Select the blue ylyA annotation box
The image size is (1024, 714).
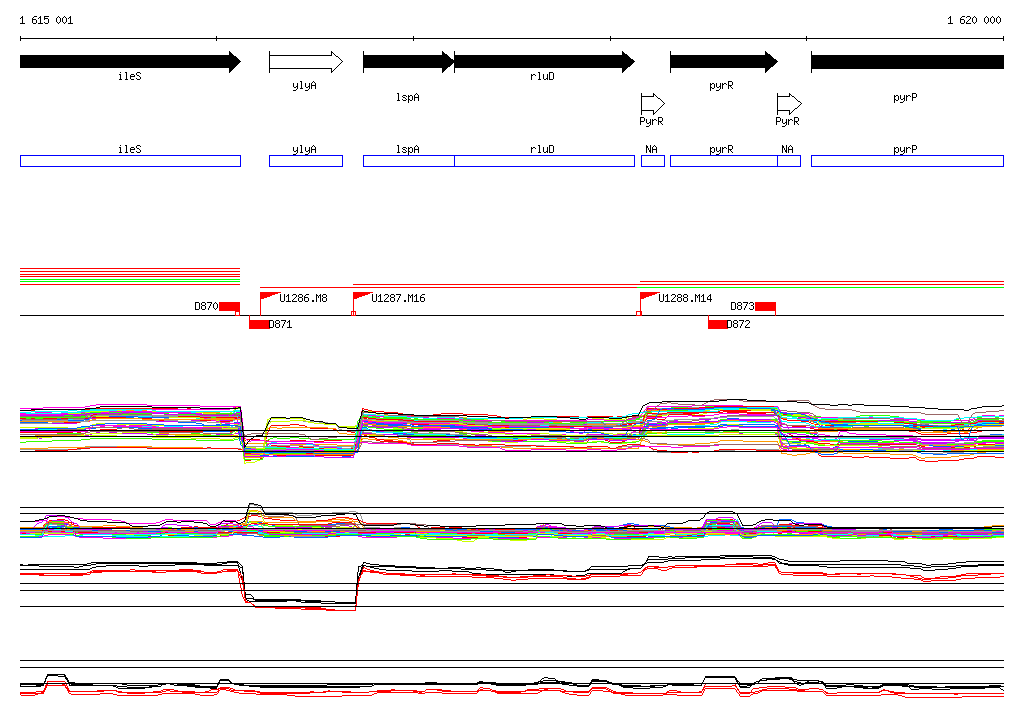pyautogui.click(x=306, y=161)
